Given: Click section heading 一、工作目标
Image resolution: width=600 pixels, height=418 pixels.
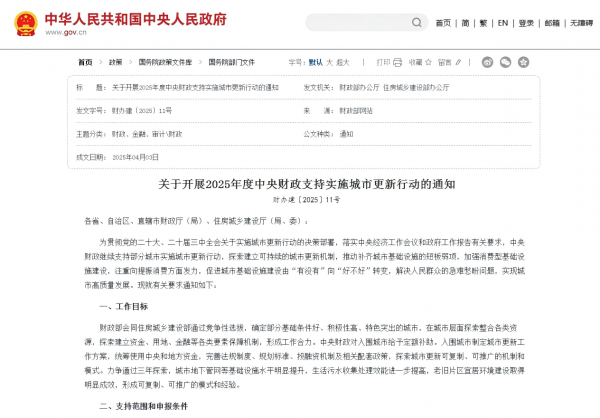Looking at the screenshot, I should [x=124, y=306].
